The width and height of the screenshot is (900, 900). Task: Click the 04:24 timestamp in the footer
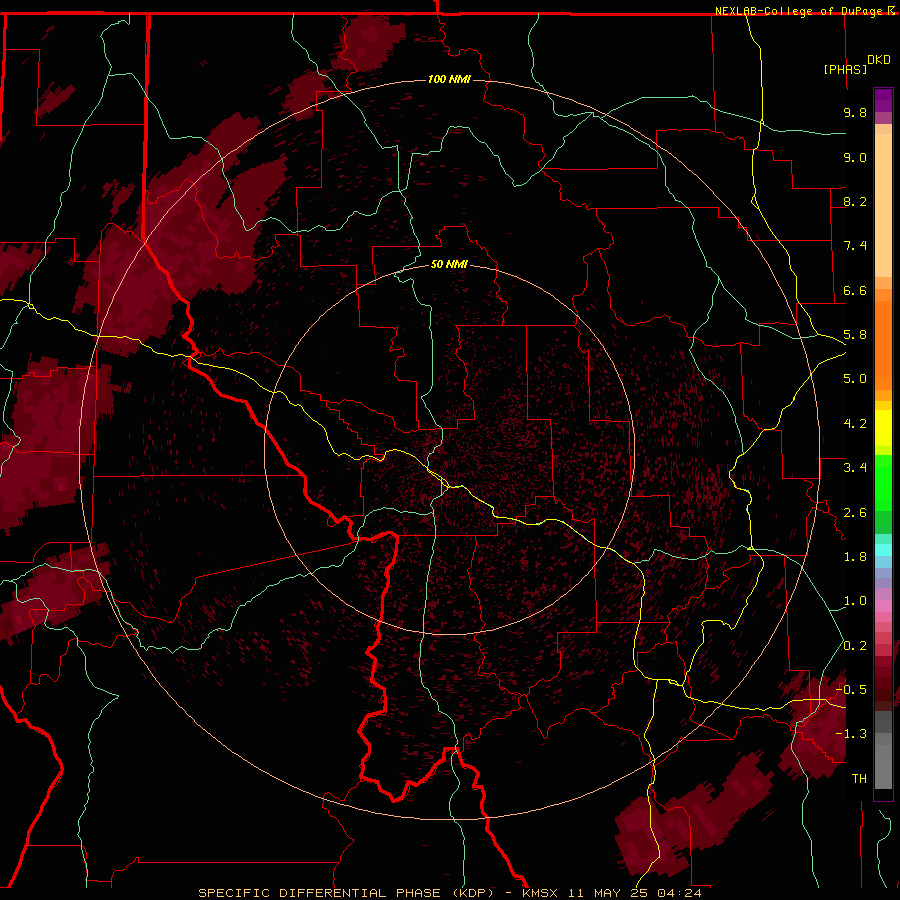click(x=679, y=893)
